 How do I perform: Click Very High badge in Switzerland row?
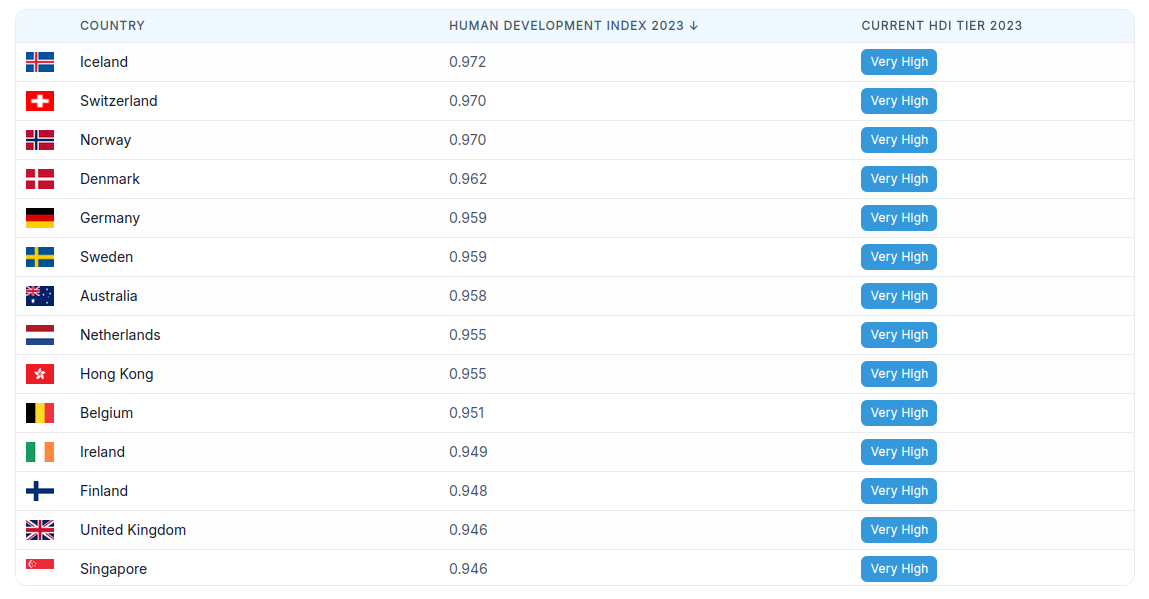[898, 101]
